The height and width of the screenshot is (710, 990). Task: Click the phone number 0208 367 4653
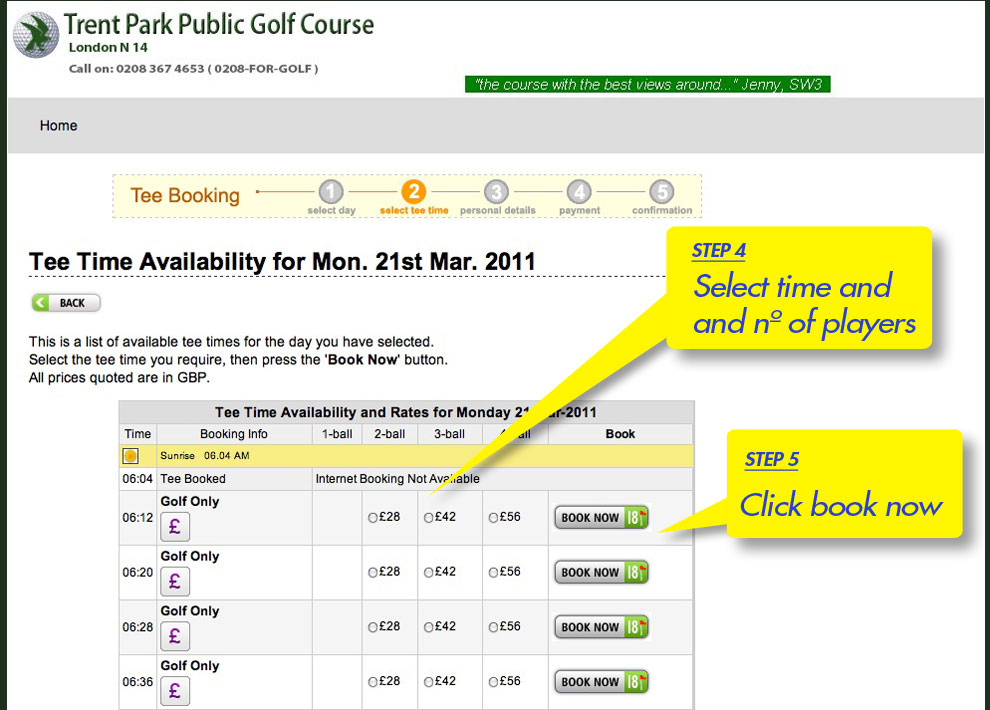point(160,69)
